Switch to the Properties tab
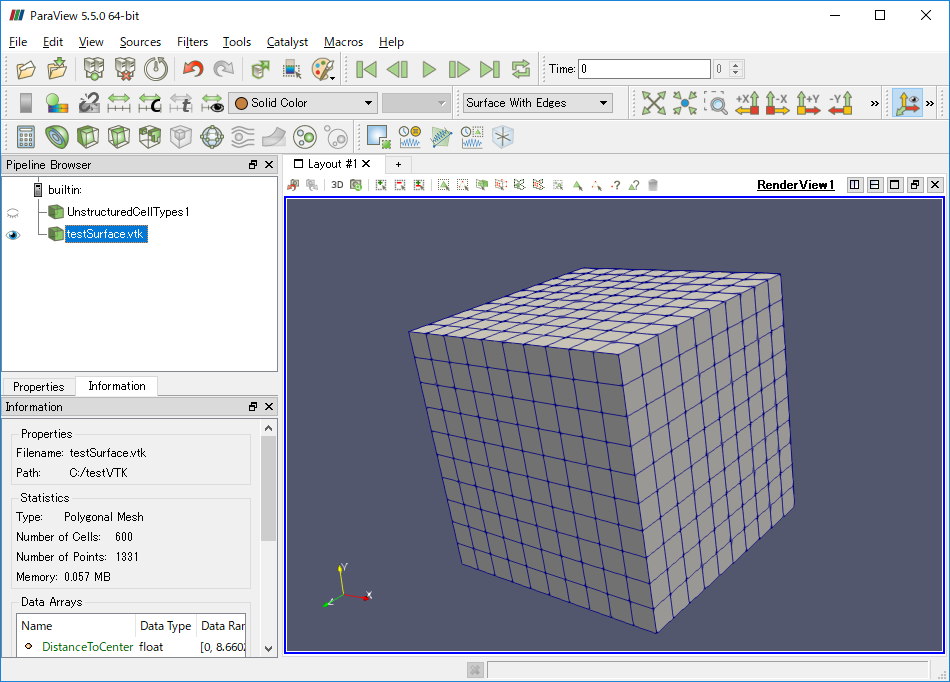Screen dimensions: 950x682 [38, 387]
